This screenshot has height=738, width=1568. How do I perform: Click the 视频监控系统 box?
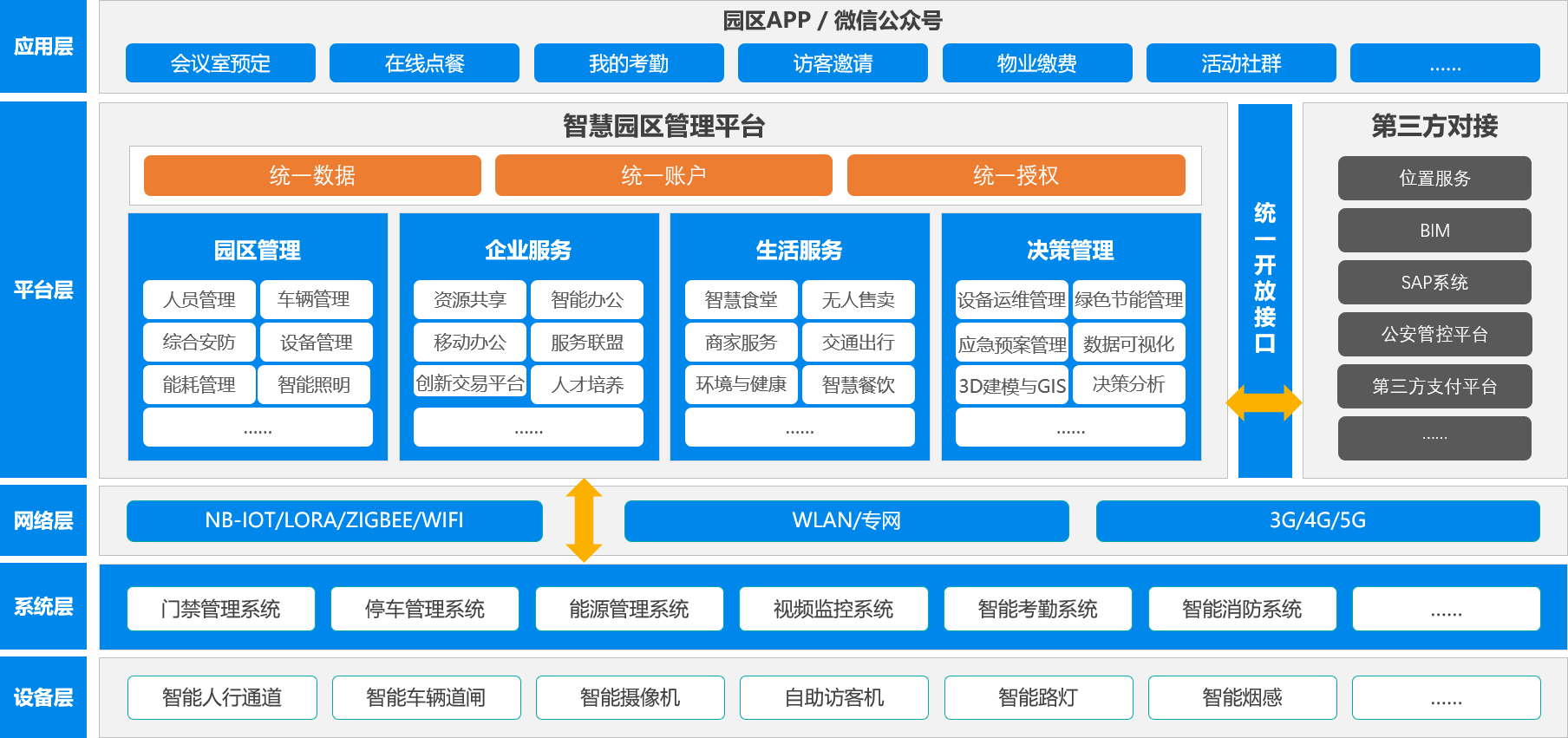pyautogui.click(x=833, y=609)
